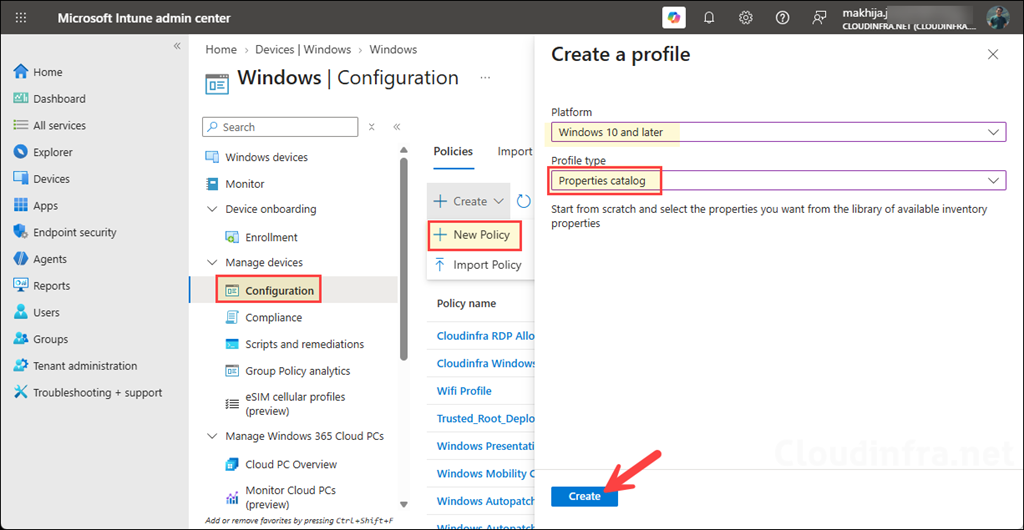Sort by Policy name column header
The height and width of the screenshot is (530, 1024).
(x=466, y=304)
